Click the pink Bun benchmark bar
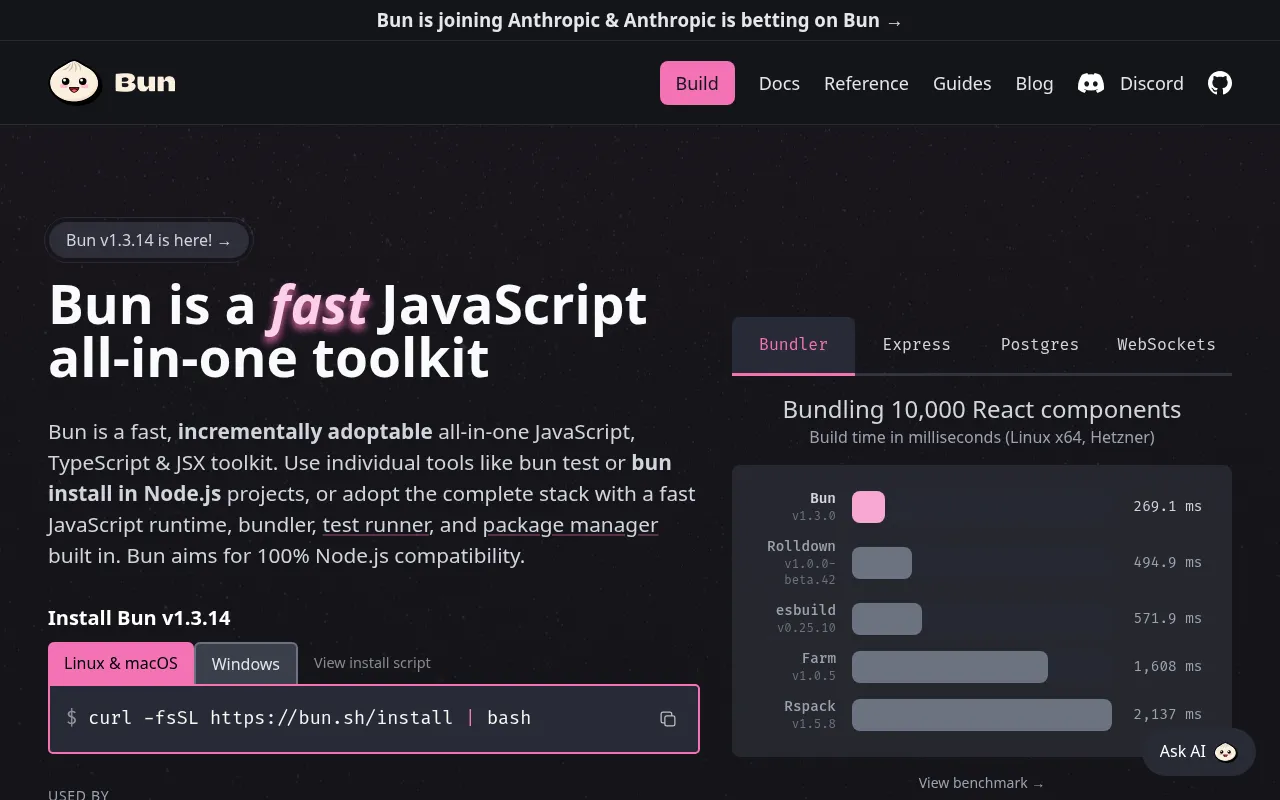Viewport: 1280px width, 800px height. point(868,507)
